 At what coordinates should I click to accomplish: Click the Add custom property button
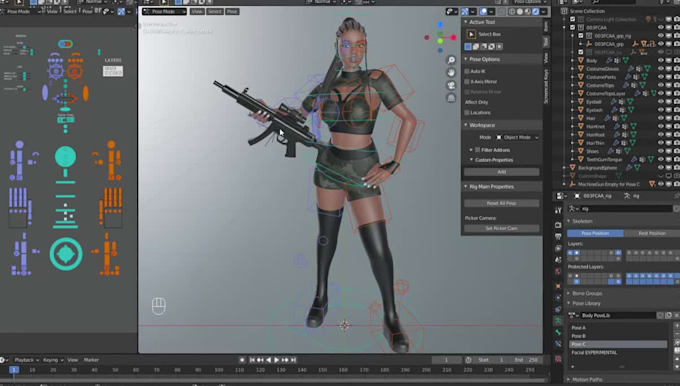[502, 172]
